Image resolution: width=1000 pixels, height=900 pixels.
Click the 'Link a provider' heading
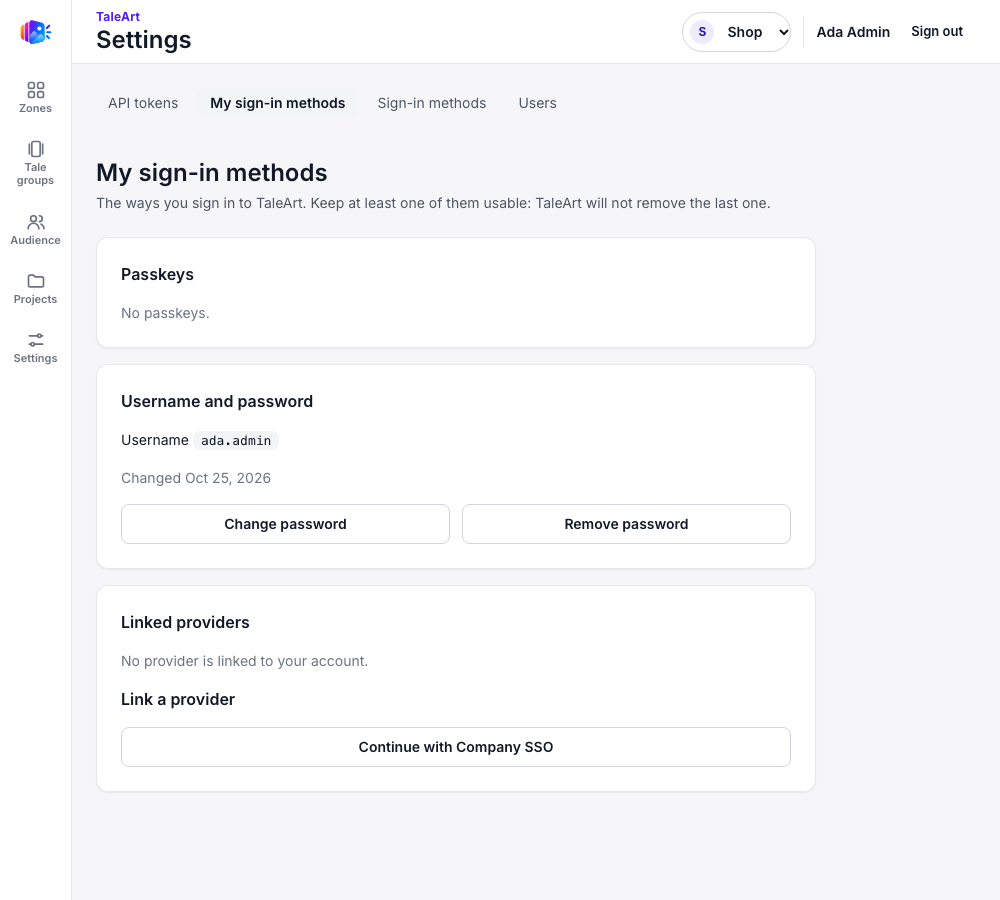click(178, 700)
